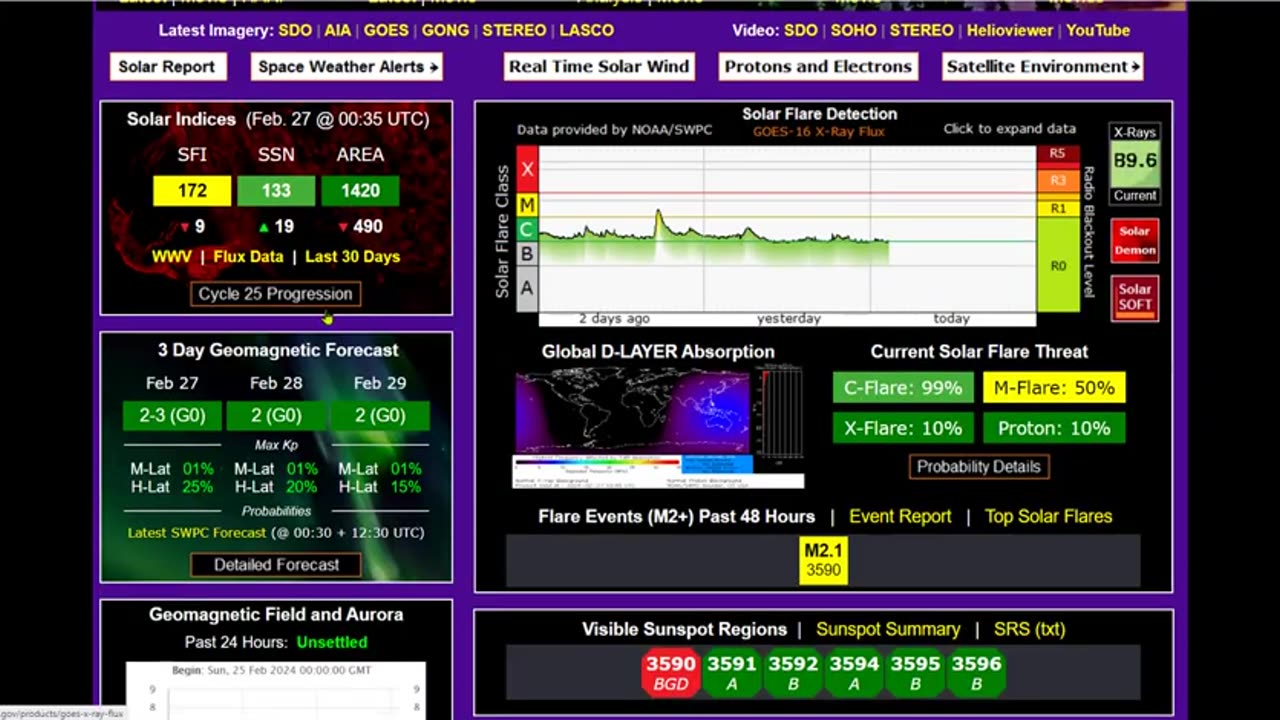Screen dimensions: 1280x720
Task: Open the Detailed Forecast button
Action: click(276, 565)
